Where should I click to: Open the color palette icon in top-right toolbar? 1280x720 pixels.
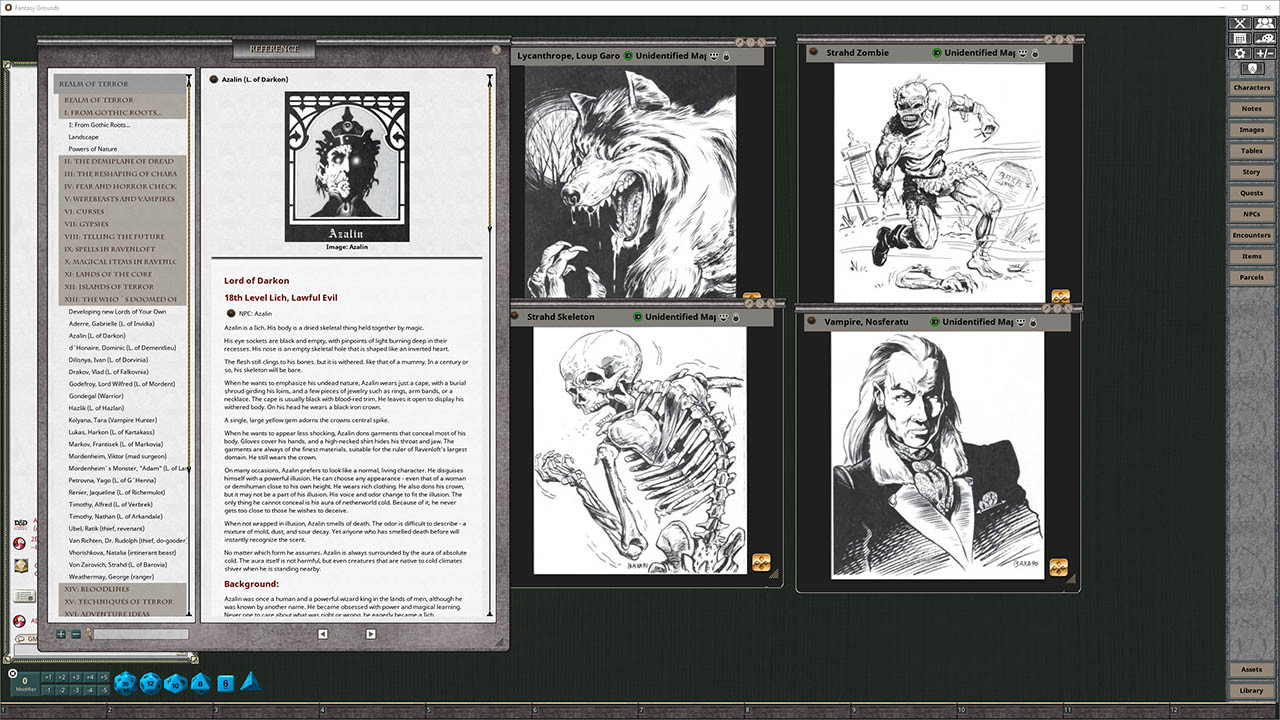[1265, 38]
